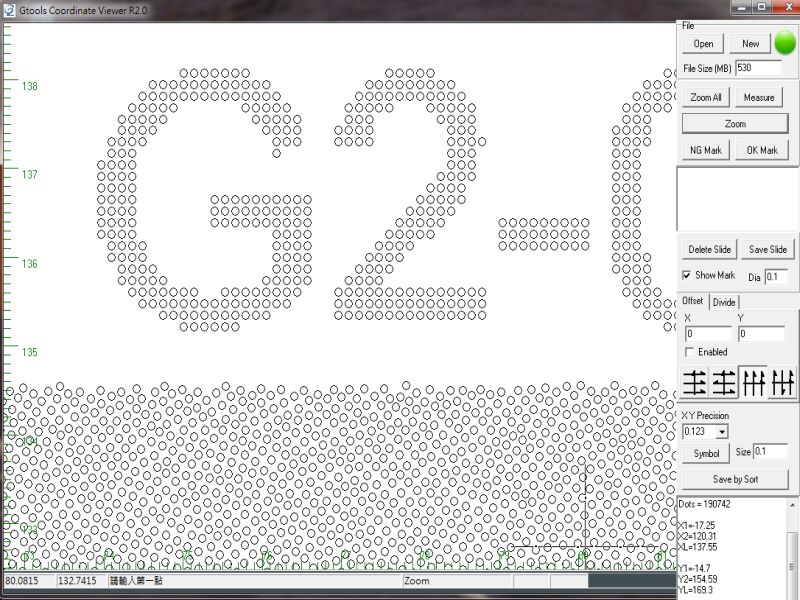Focus the symbol Size input field
This screenshot has width=800, height=600.
pos(770,452)
